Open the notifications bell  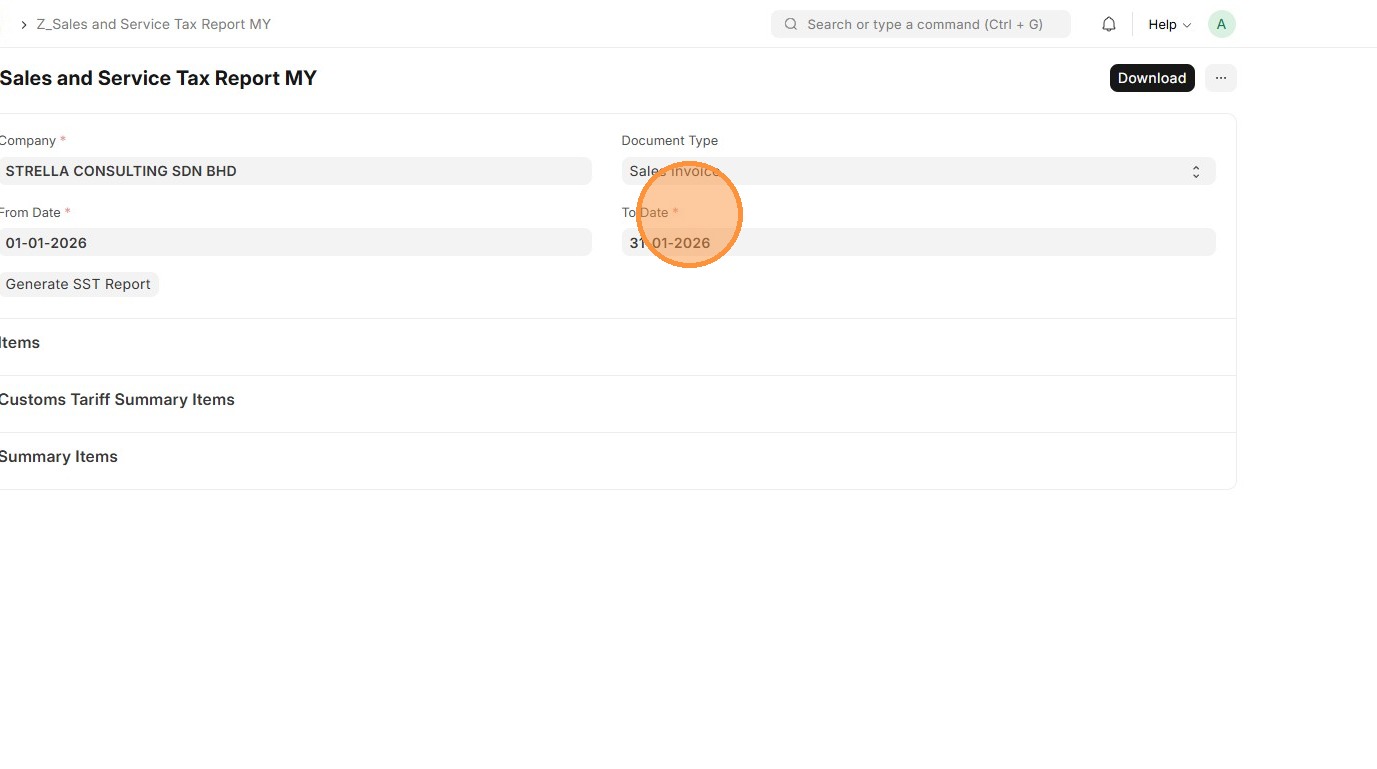coord(1109,24)
